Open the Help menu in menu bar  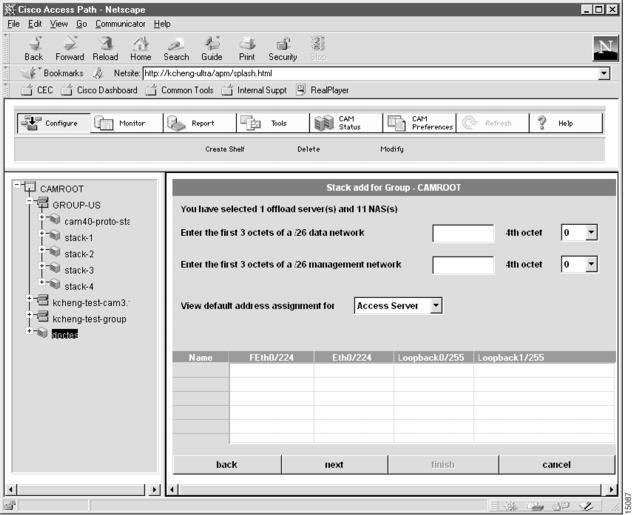[x=162, y=24]
